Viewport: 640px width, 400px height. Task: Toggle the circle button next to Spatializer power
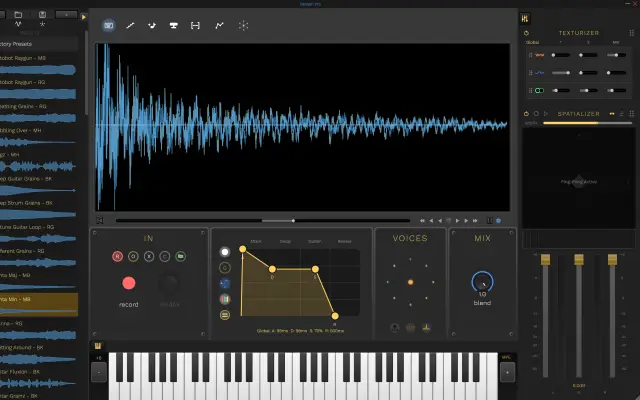(536, 114)
